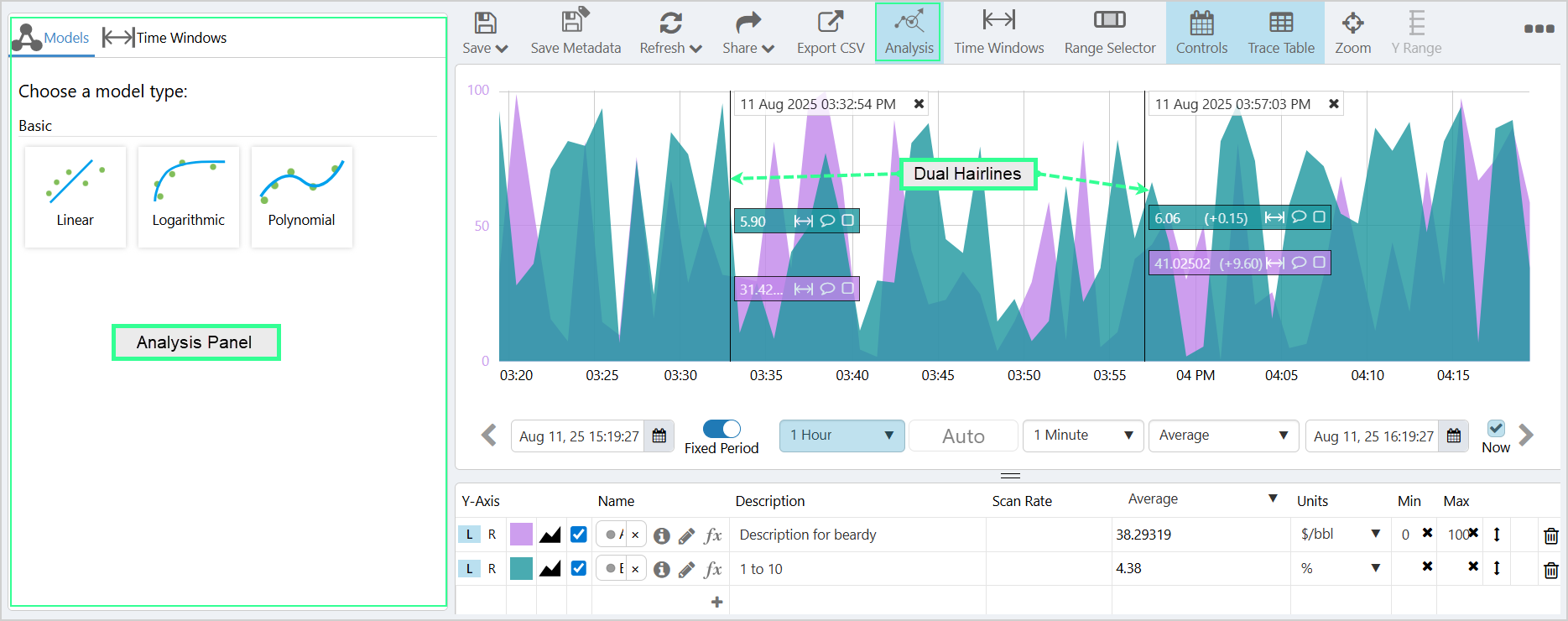Click the add trace plus icon
Viewport: 1568px width, 621px height.
(716, 602)
